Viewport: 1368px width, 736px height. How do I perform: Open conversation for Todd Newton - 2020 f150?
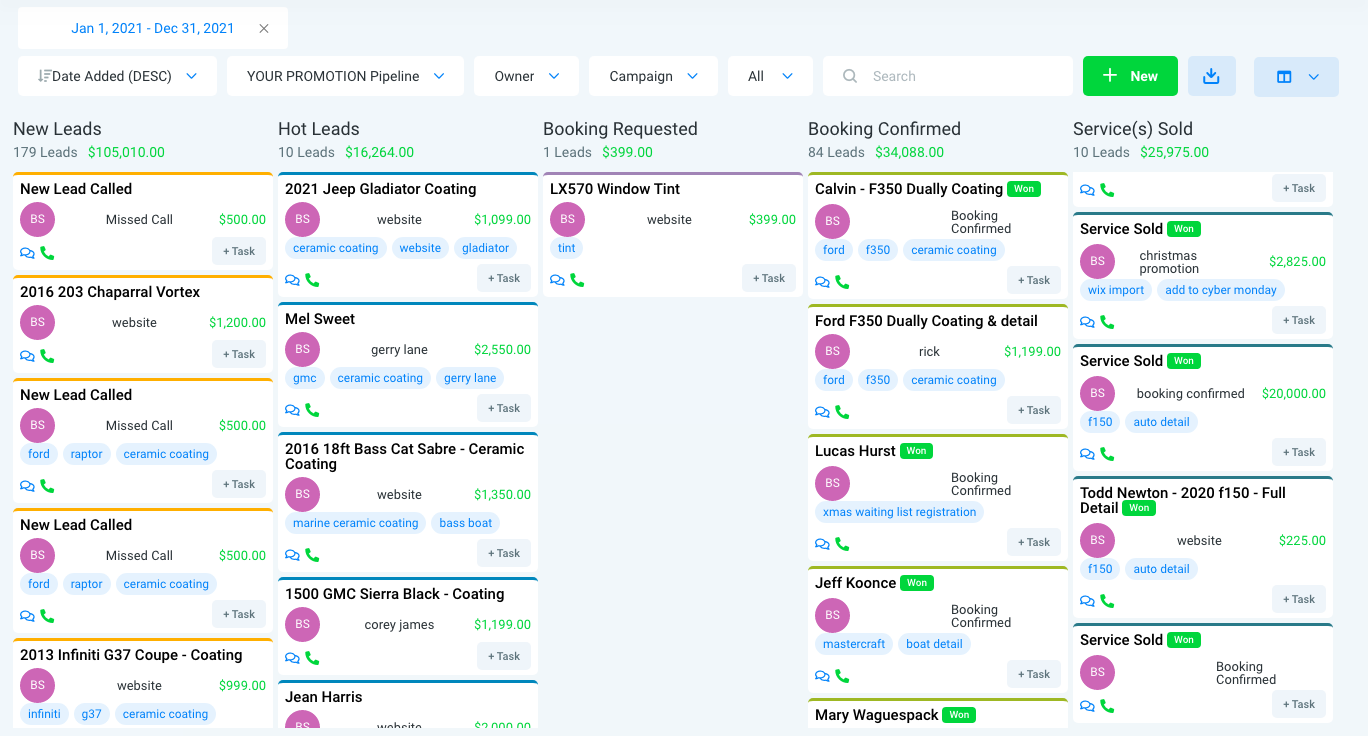point(1087,601)
